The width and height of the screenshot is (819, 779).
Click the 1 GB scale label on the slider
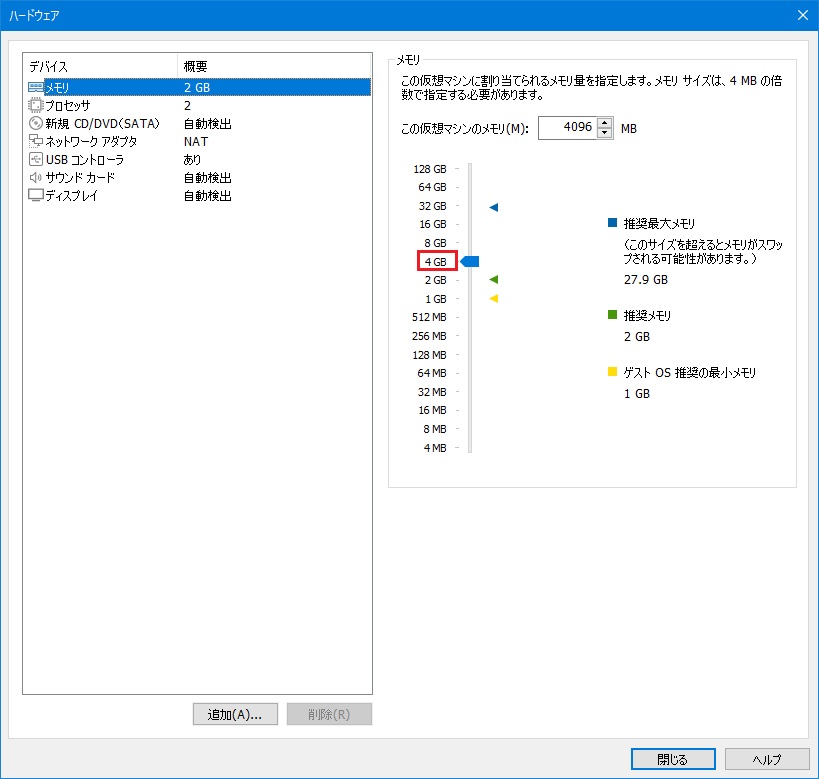(436, 299)
